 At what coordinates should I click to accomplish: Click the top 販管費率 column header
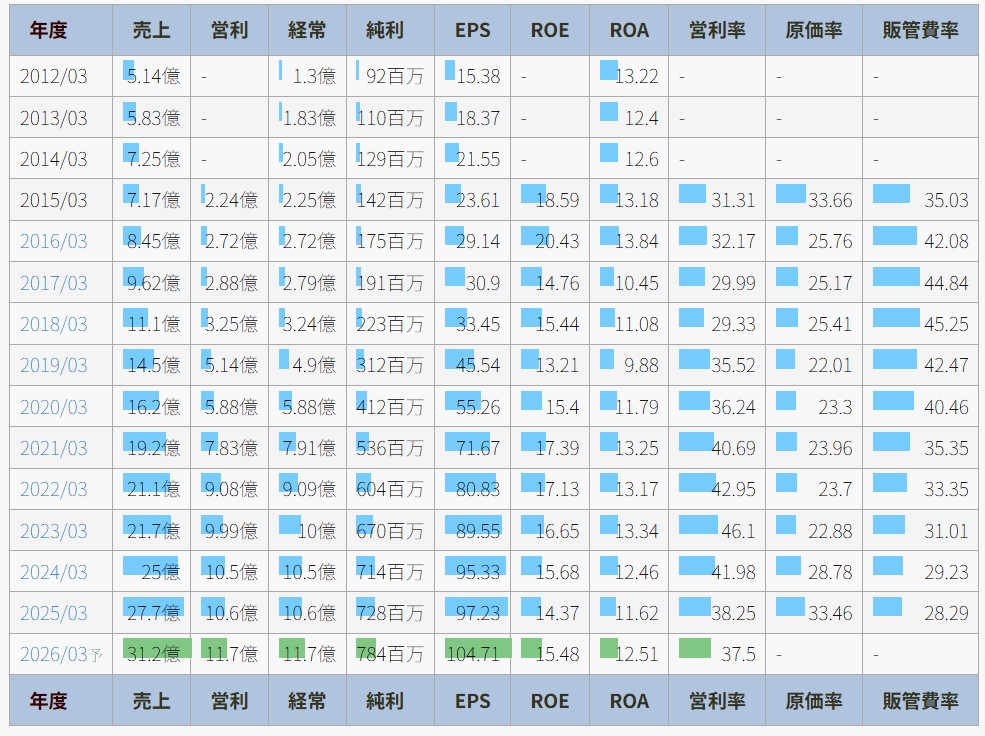(x=920, y=30)
